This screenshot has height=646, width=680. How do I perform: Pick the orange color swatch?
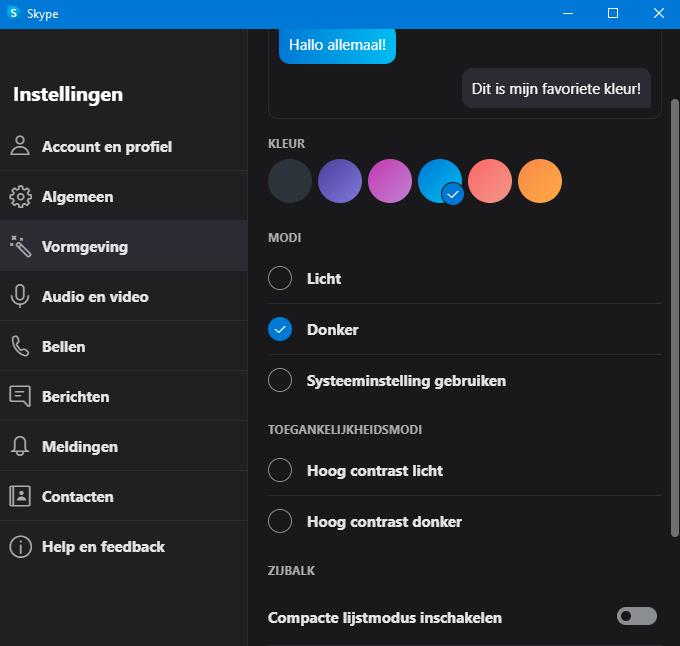(x=540, y=182)
